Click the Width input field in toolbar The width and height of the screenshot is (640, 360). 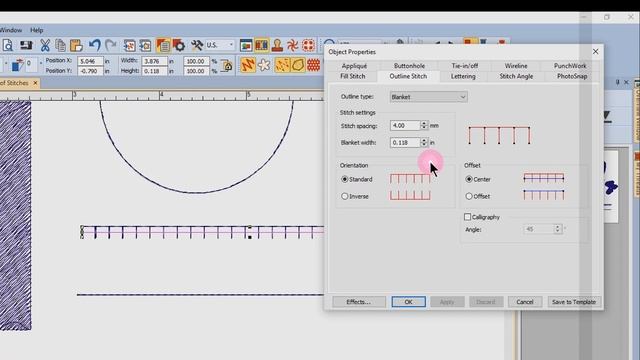154,61
